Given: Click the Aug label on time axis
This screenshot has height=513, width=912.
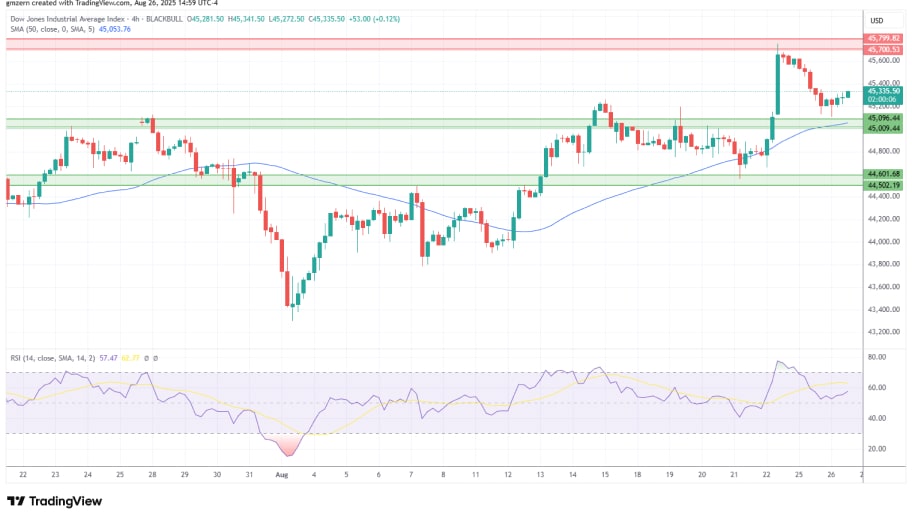Looking at the screenshot, I should tap(282, 475).
